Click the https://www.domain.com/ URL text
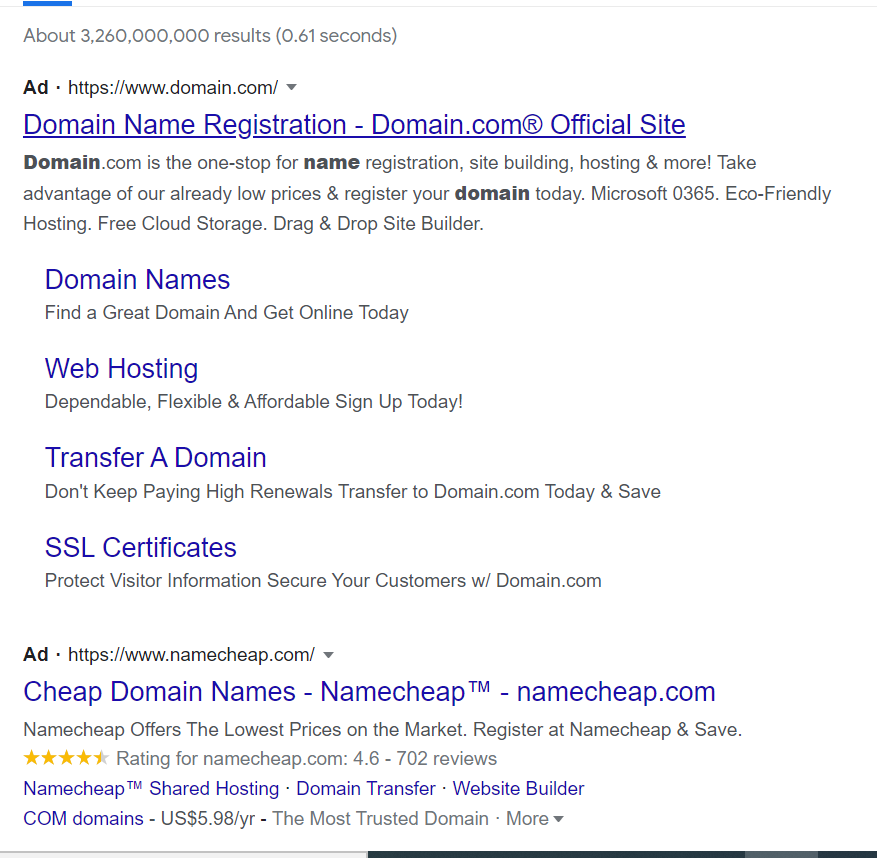Image resolution: width=877 pixels, height=858 pixels. coord(173,88)
